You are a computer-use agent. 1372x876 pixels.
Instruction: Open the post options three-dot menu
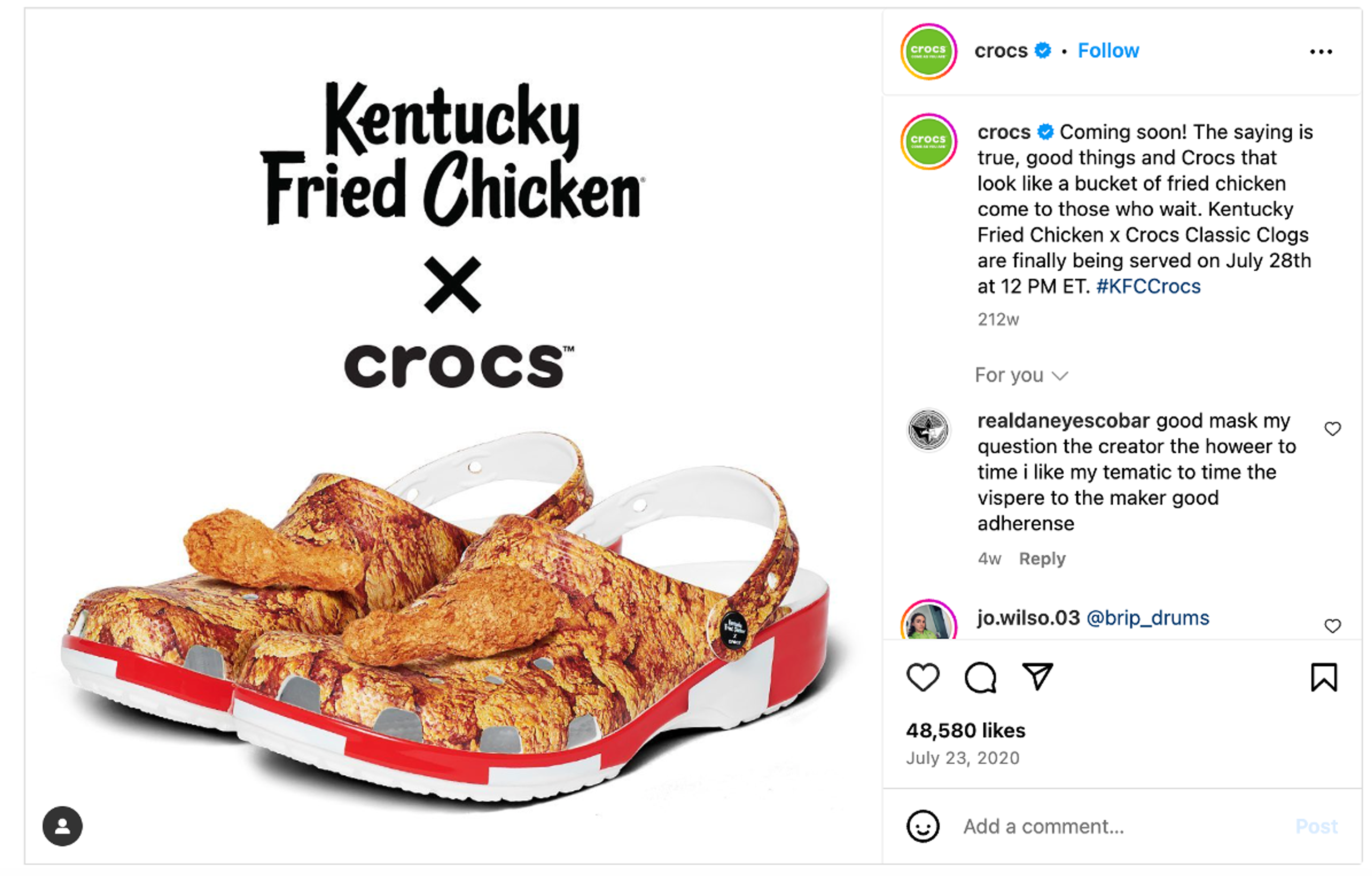(1322, 51)
